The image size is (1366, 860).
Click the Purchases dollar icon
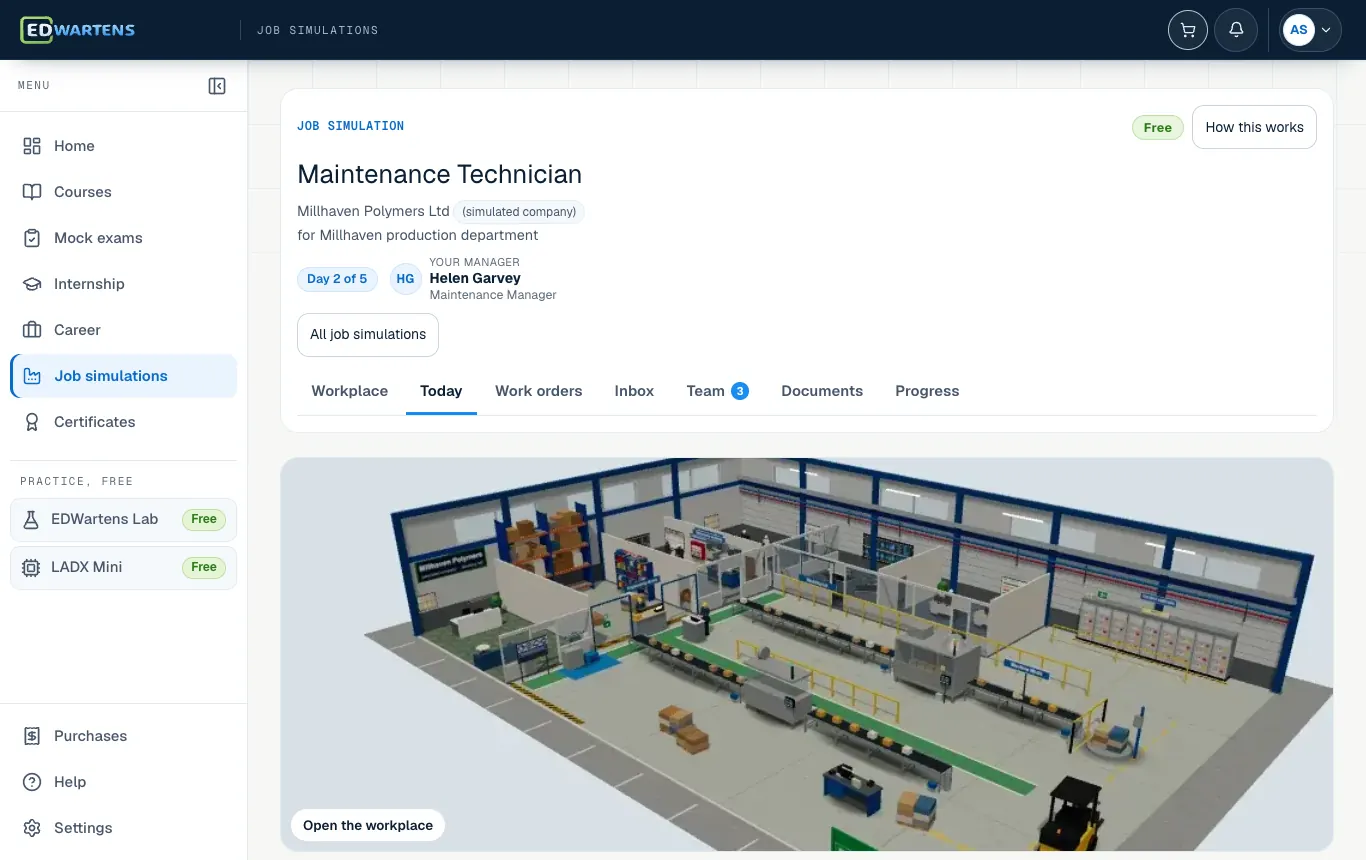[32, 736]
